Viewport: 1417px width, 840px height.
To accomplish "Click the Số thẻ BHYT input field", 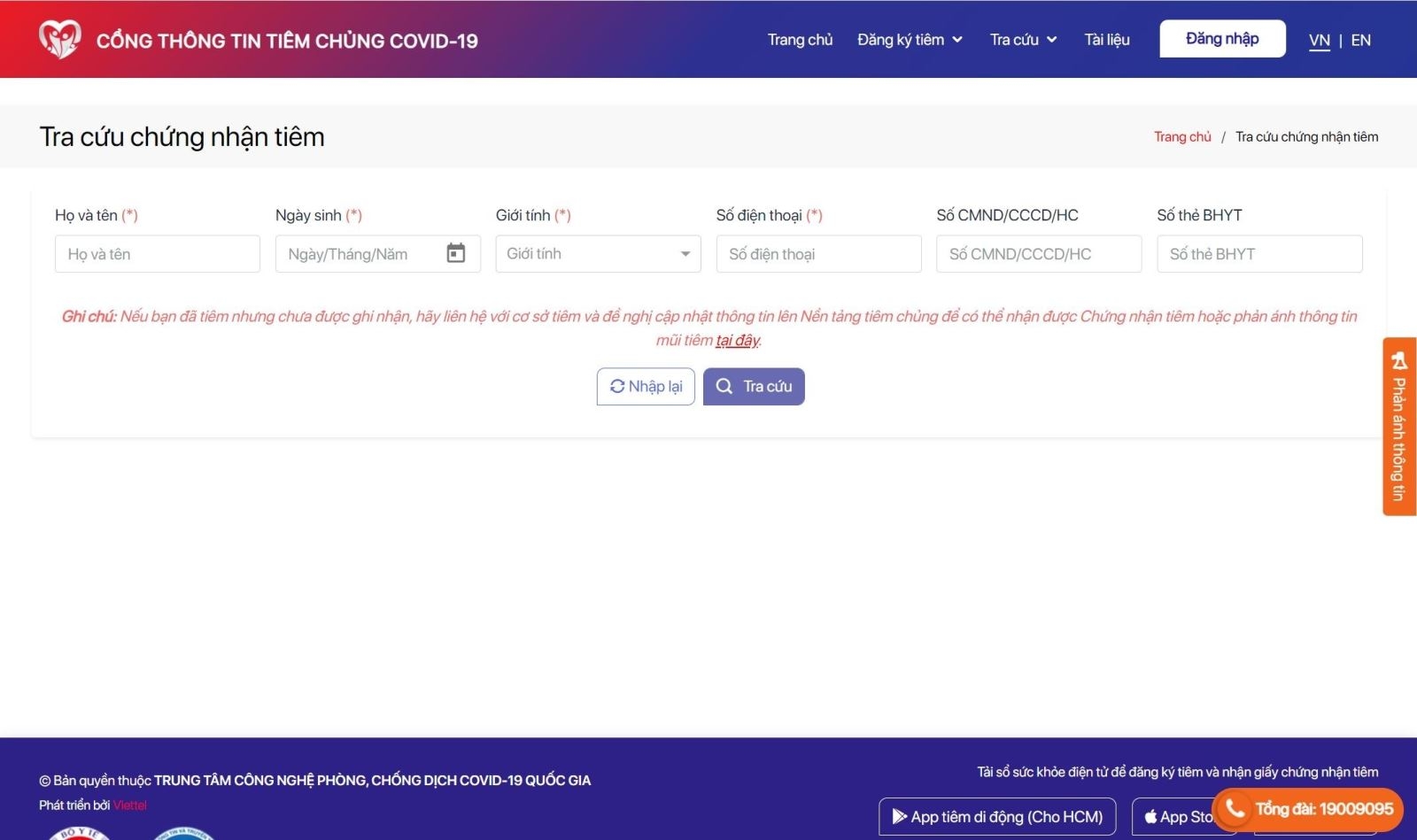I will 1259,254.
